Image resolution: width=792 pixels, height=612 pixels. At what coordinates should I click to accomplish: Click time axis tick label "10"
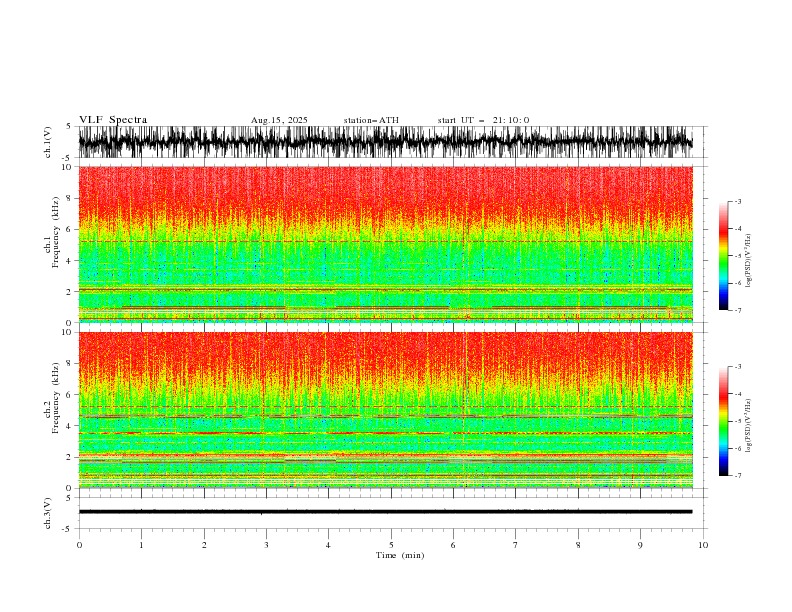703,545
